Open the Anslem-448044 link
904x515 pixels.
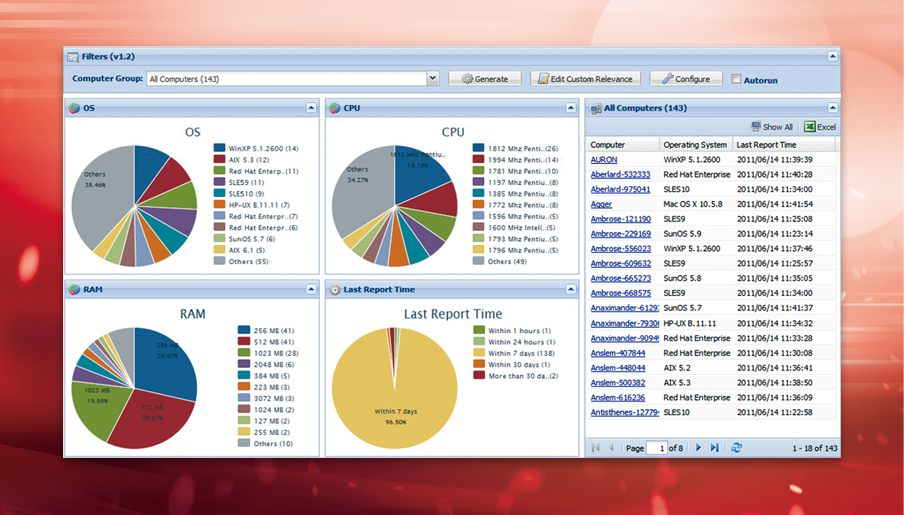[618, 368]
